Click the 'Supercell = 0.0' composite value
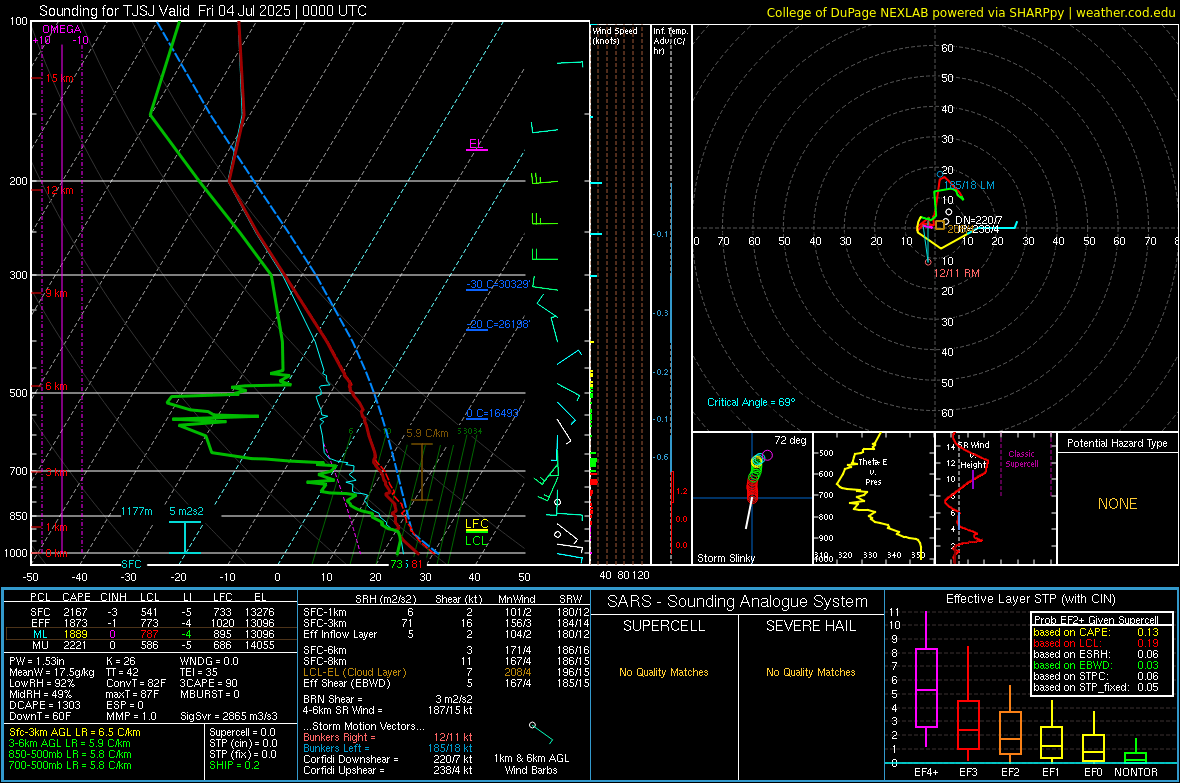 tap(242, 733)
